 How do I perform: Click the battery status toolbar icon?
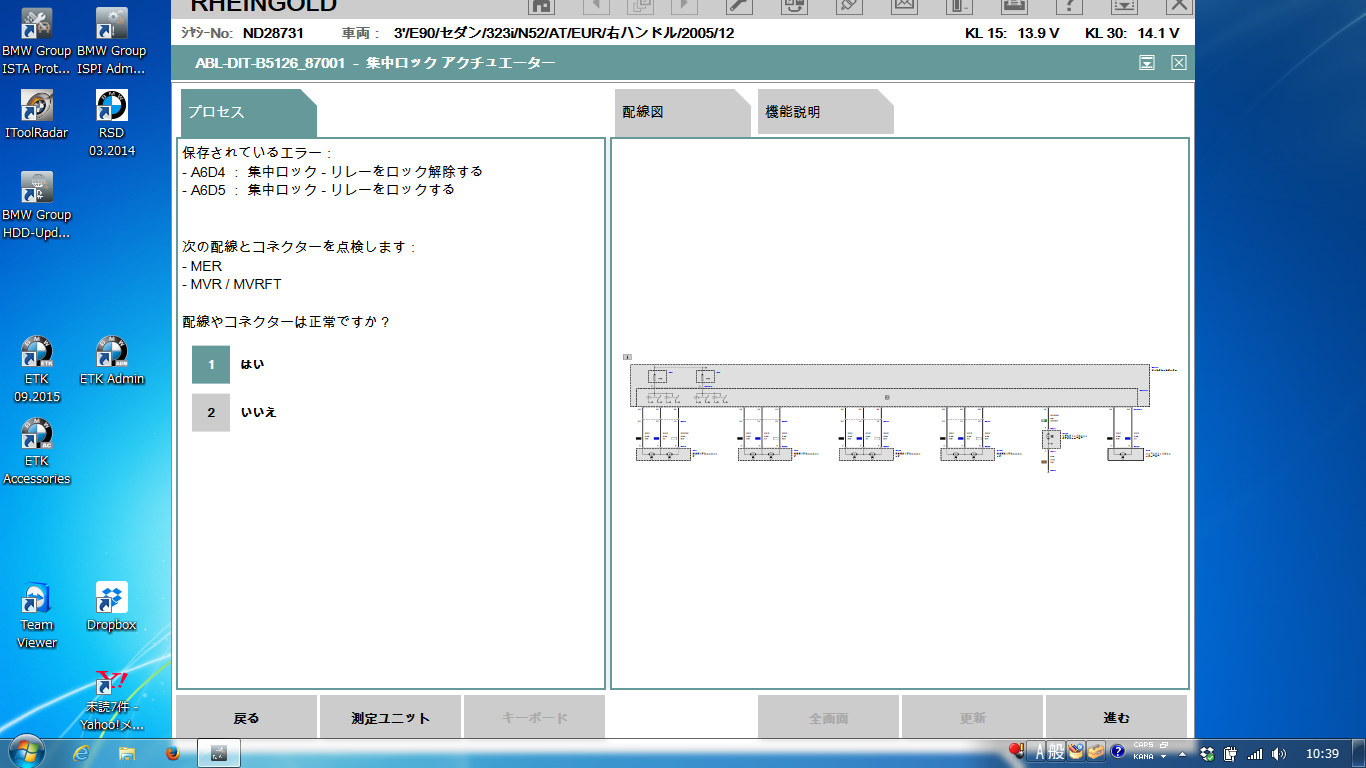point(959,5)
